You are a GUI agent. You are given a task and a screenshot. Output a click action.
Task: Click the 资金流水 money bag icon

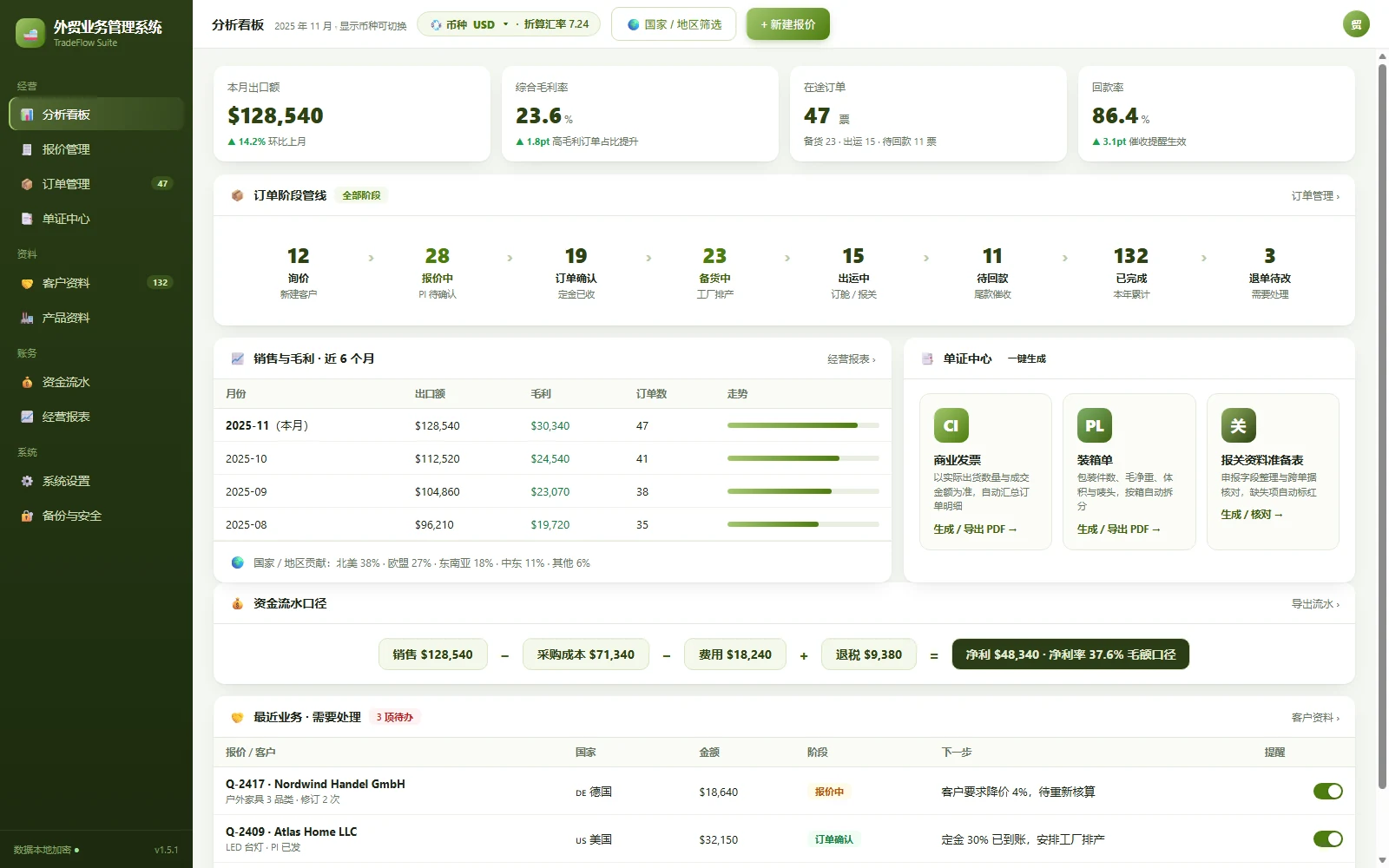(27, 382)
